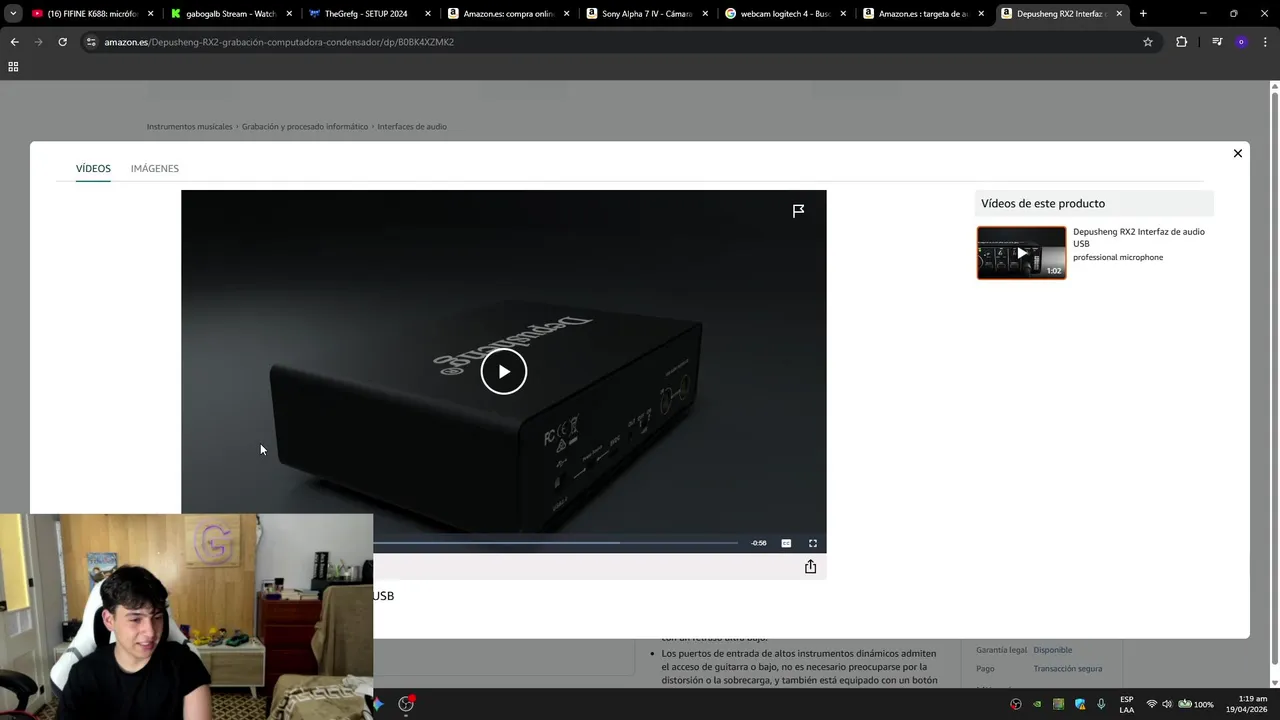Toggle closed captions on the video
1280x720 pixels.
click(x=786, y=543)
